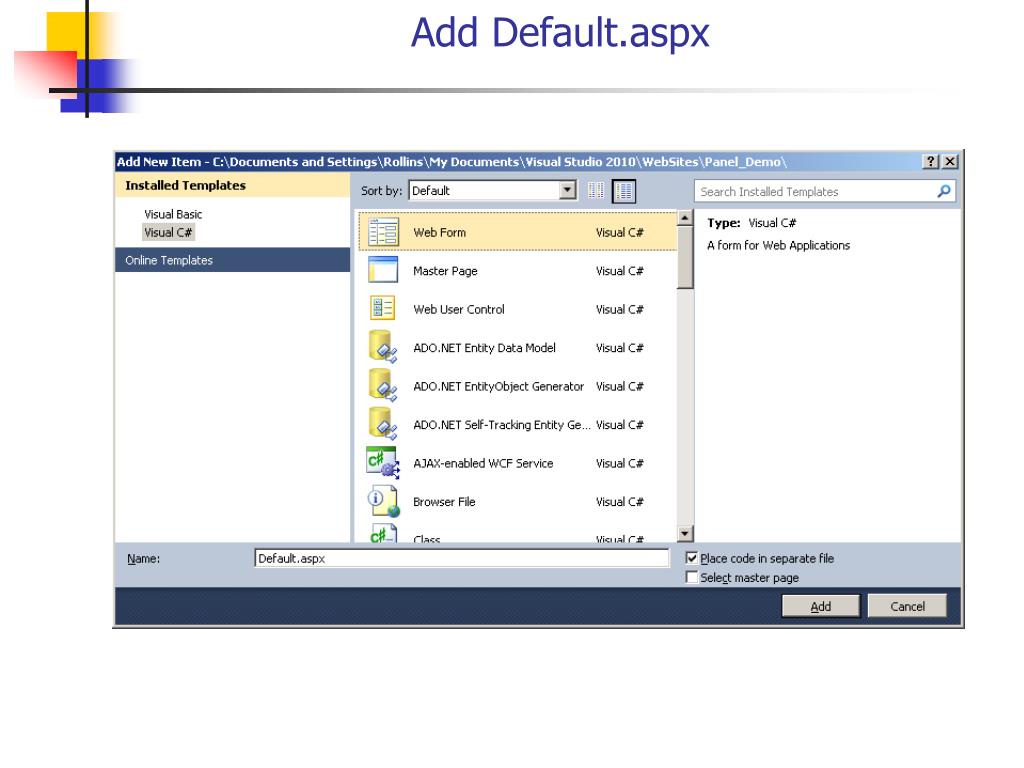Switch to medium icons view
Image resolution: width=1024 pixels, height=768 pixels.
624,191
